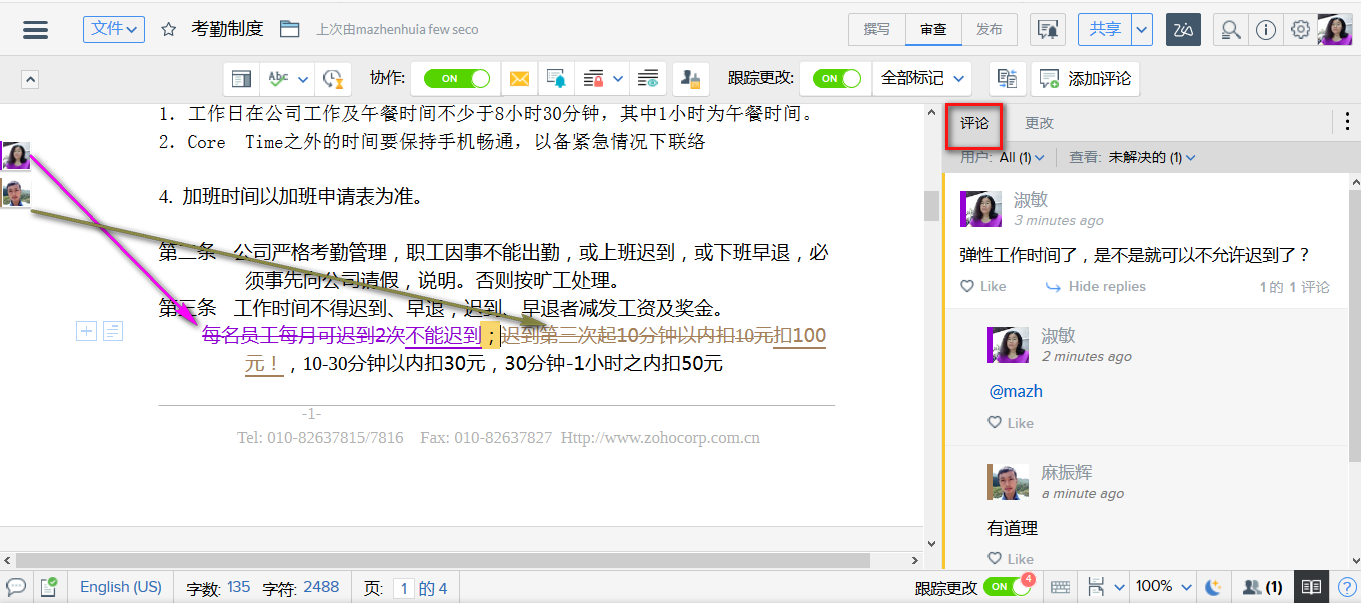Click 添加评论 to add a comment
1361x603 pixels.
pyautogui.click(x=1086, y=77)
